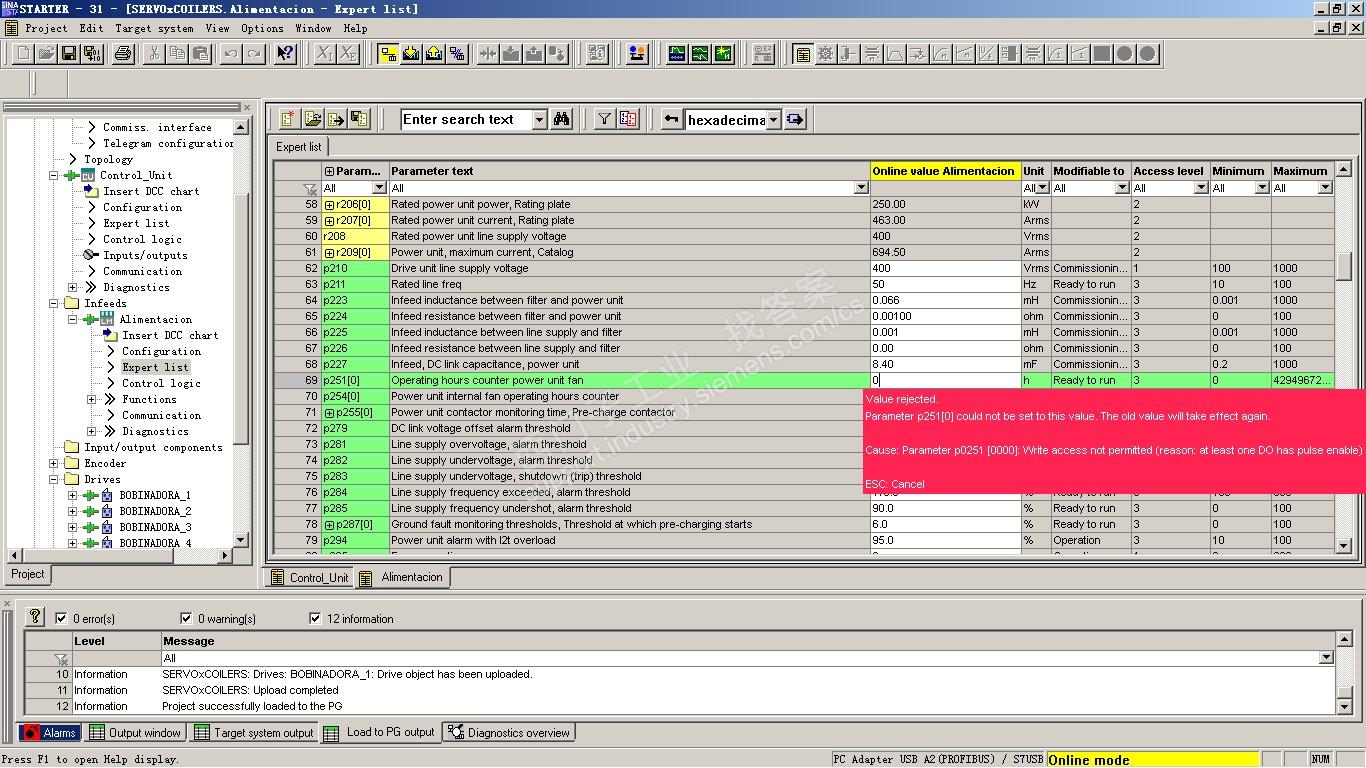Open the Output window tab
The image size is (1366, 768).
[x=135, y=733]
